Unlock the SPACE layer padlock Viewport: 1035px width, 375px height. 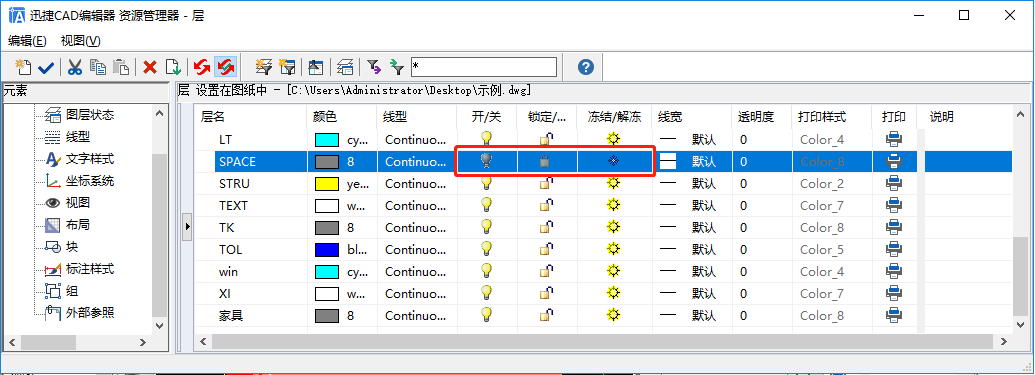click(x=545, y=160)
